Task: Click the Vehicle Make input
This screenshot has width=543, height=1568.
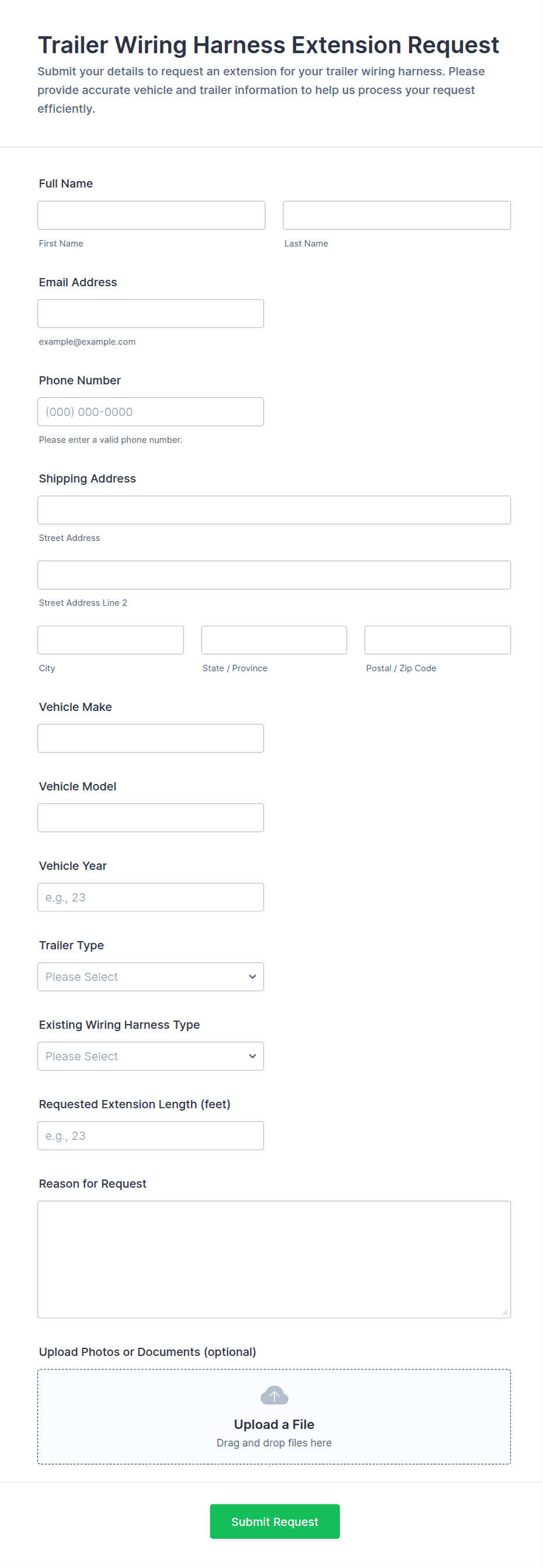Action: coord(150,738)
